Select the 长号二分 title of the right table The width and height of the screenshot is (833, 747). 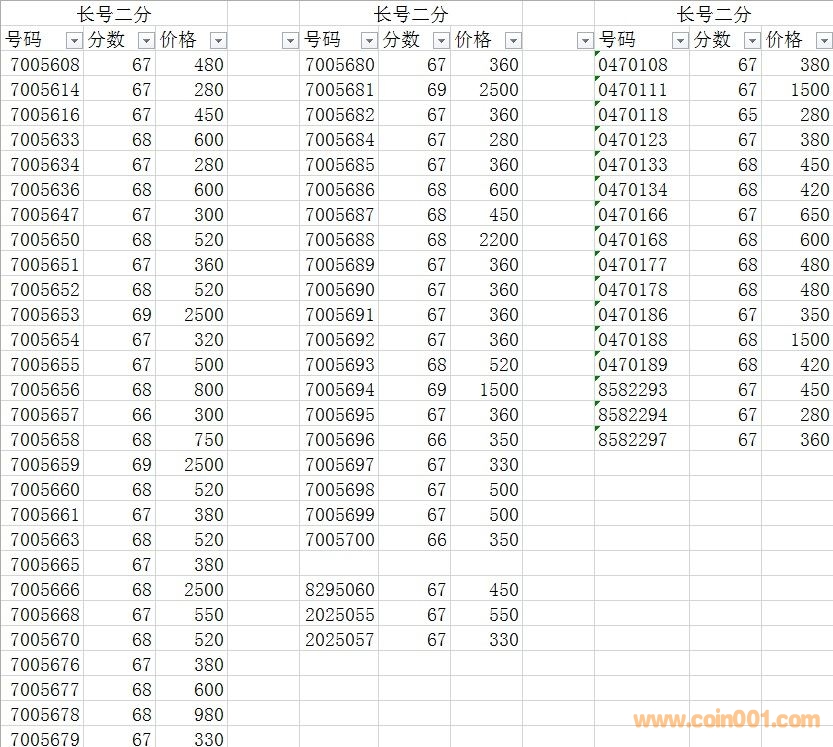(x=713, y=14)
